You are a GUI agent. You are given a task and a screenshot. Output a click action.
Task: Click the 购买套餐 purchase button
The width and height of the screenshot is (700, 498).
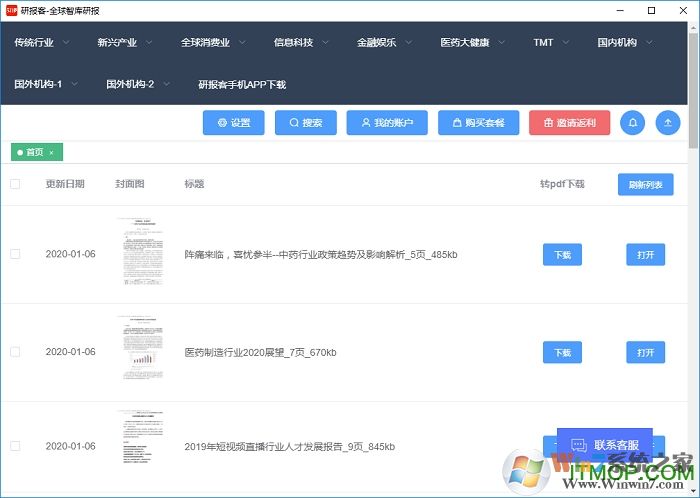coord(479,123)
